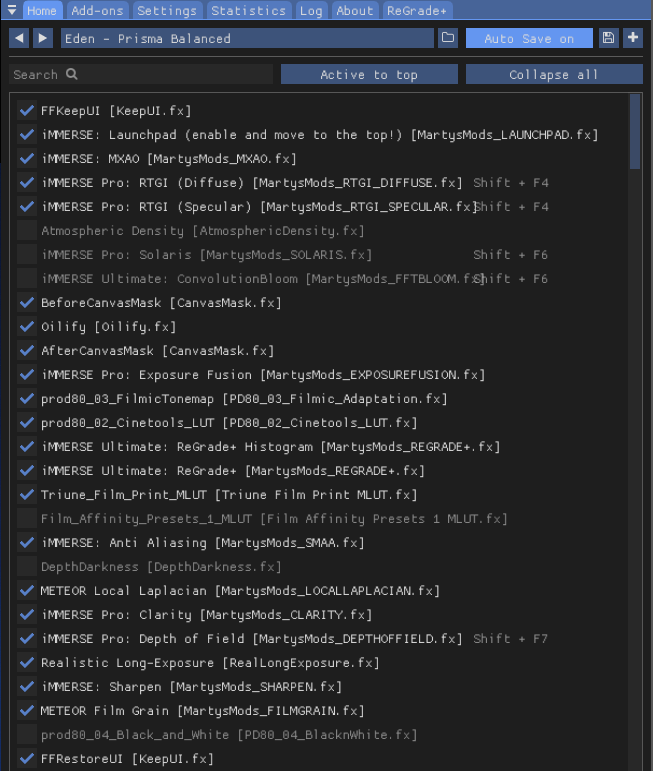Click Shift + F4 next to RTGI (Diffuse)
The height and width of the screenshot is (771, 653).
pyautogui.click(x=510, y=183)
